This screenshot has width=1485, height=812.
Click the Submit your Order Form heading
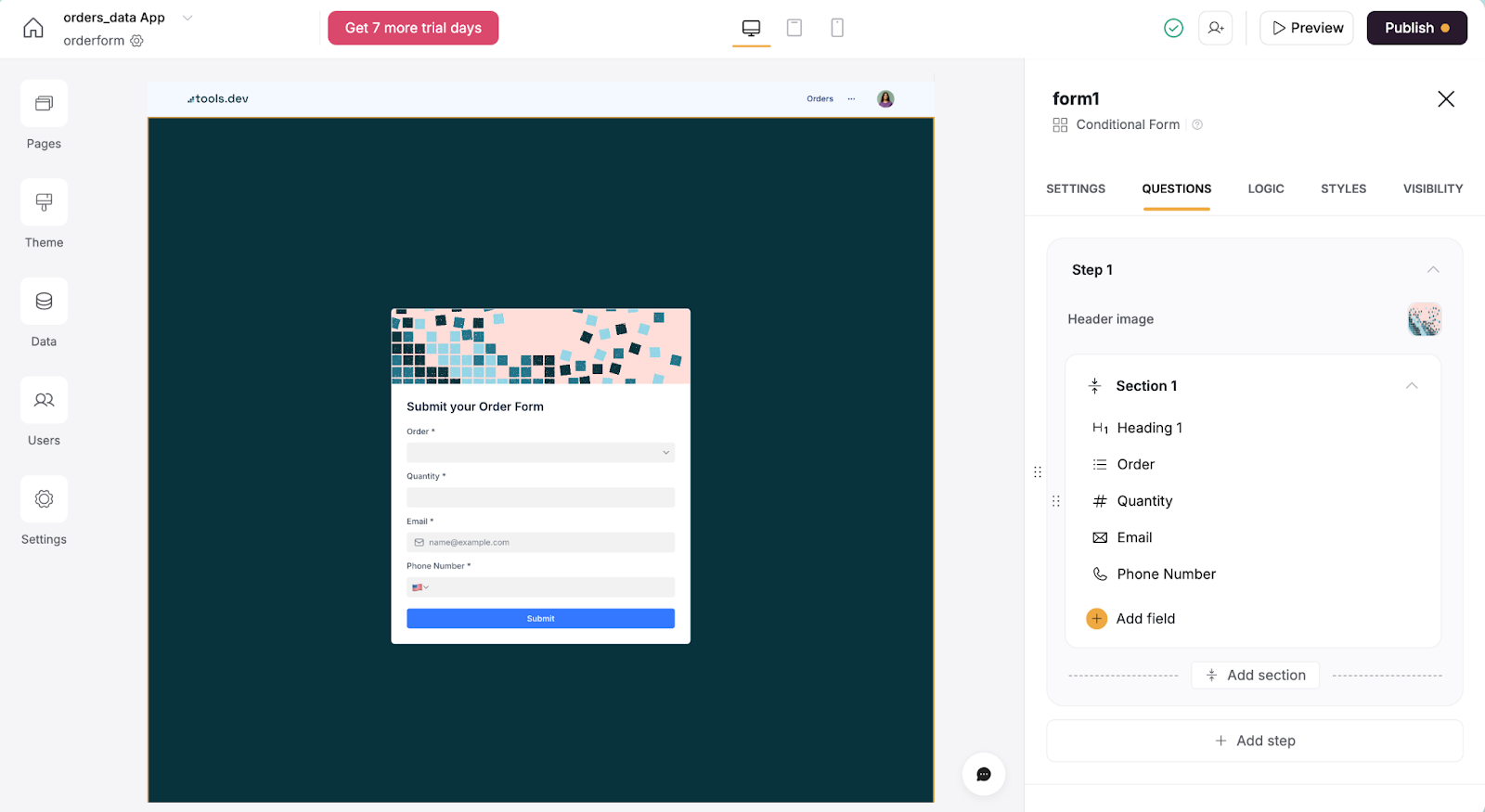(475, 406)
